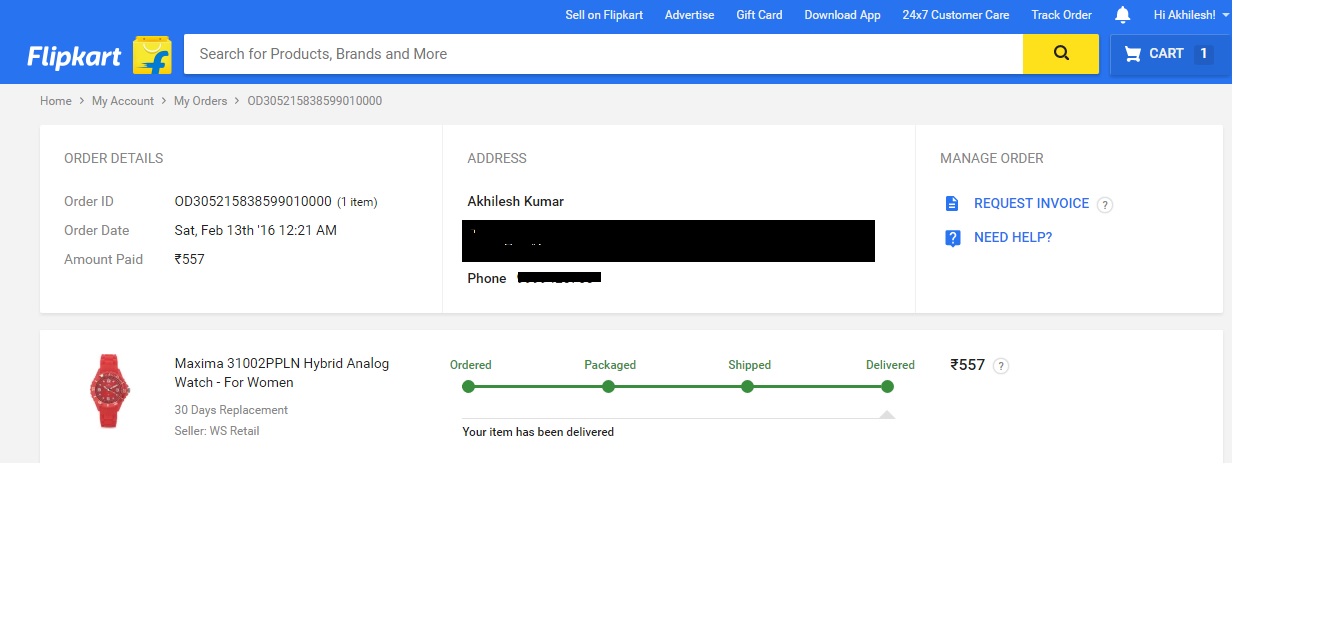The height and width of the screenshot is (627, 1341).
Task: Open Sell on Flipkart
Action: tap(604, 15)
